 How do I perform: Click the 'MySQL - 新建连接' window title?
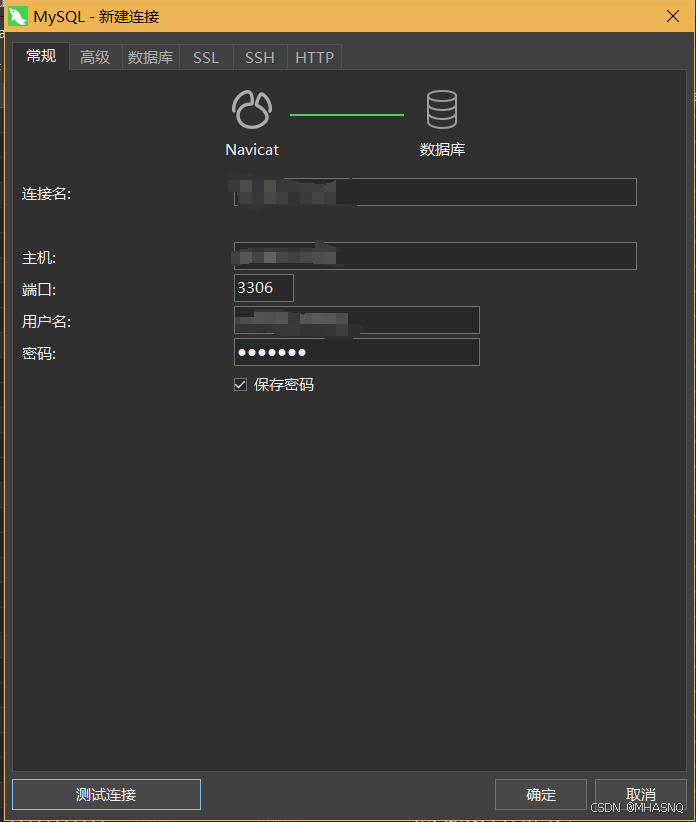[96, 17]
